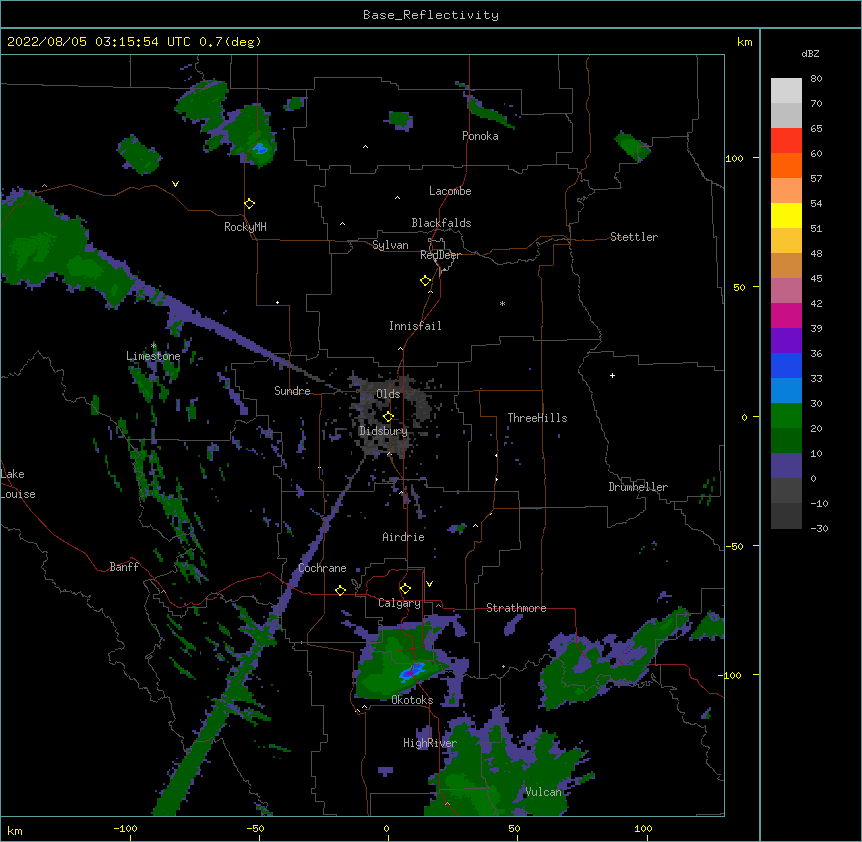Select the white swatch at the legend top

[786, 91]
